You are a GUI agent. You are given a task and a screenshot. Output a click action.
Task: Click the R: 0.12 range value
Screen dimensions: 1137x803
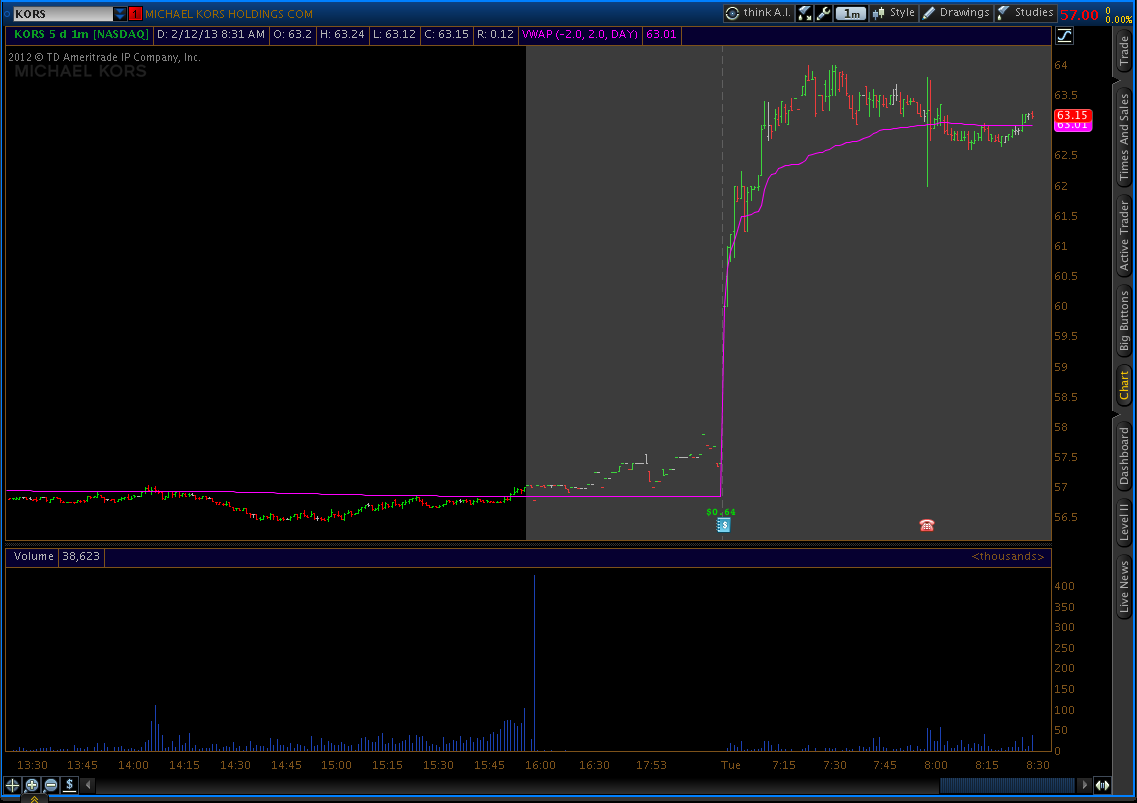495,34
